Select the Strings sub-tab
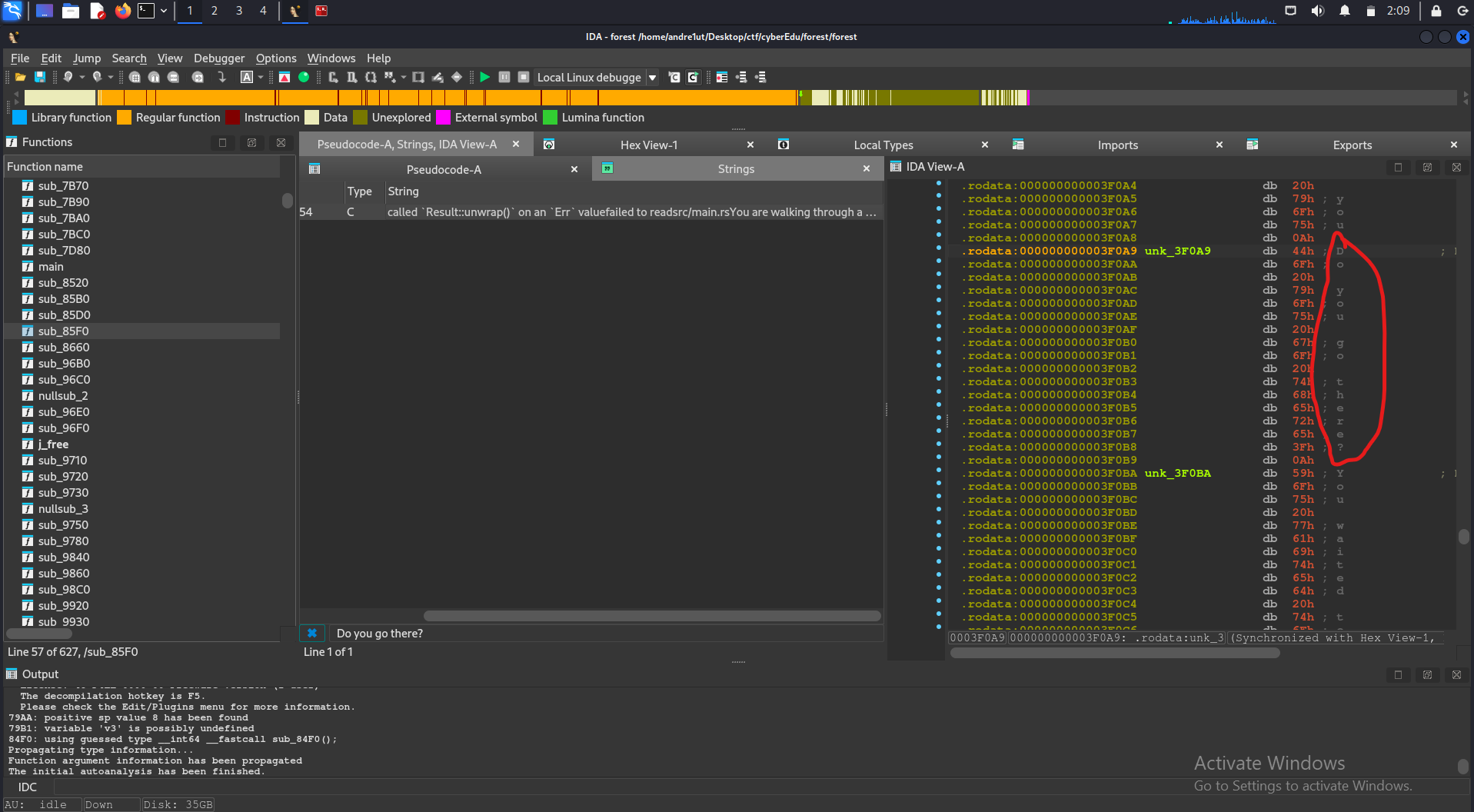 [736, 169]
